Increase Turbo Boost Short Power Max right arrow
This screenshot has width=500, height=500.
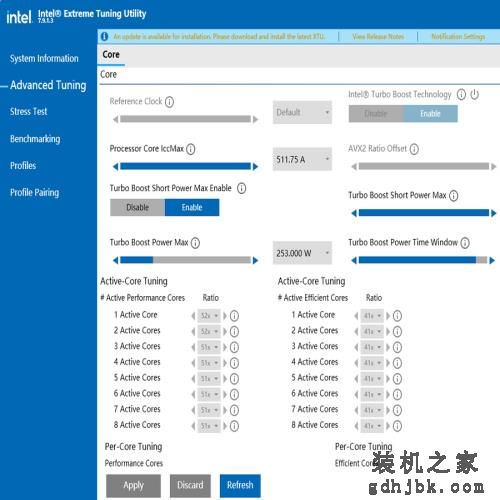(x=493, y=213)
